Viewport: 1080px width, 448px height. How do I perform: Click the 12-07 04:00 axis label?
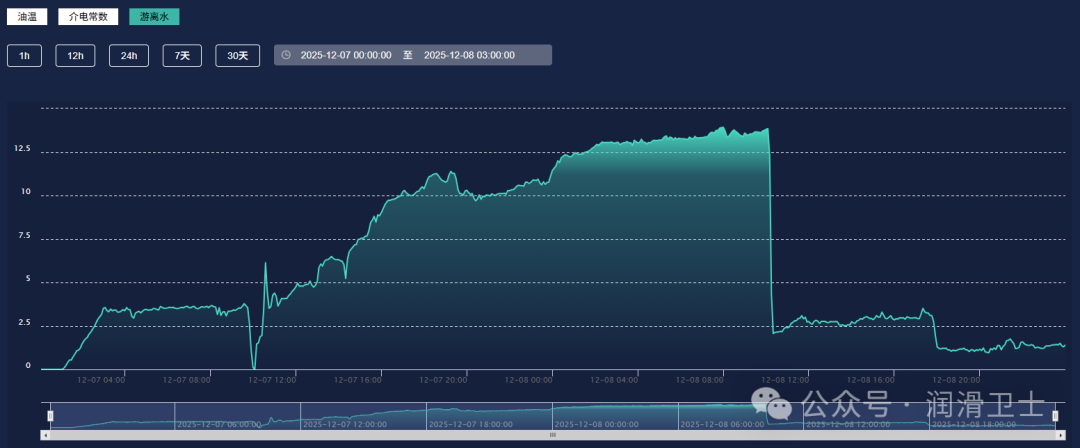[101, 379]
